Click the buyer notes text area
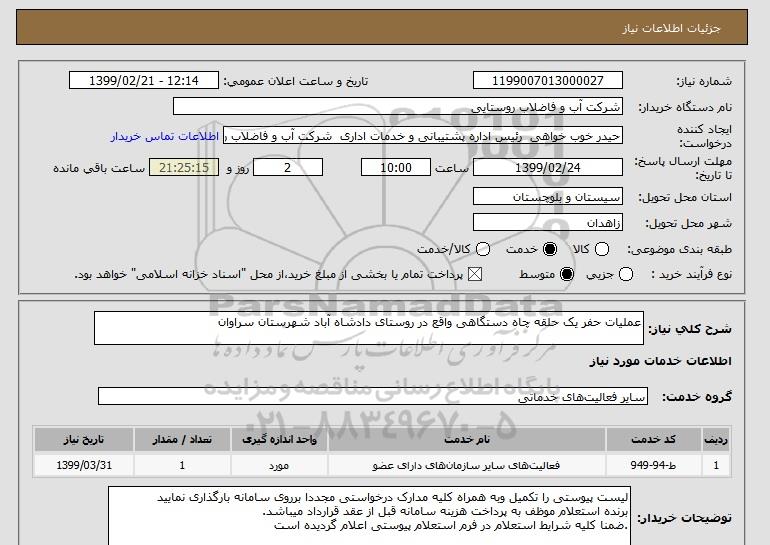The image size is (770, 545). click(x=369, y=516)
